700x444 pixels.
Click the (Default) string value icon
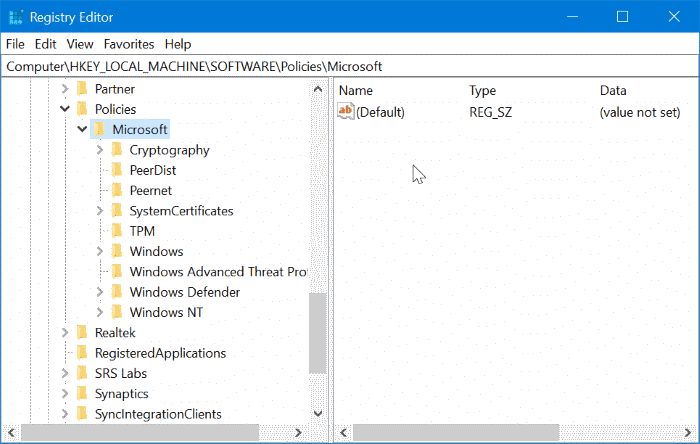point(346,112)
